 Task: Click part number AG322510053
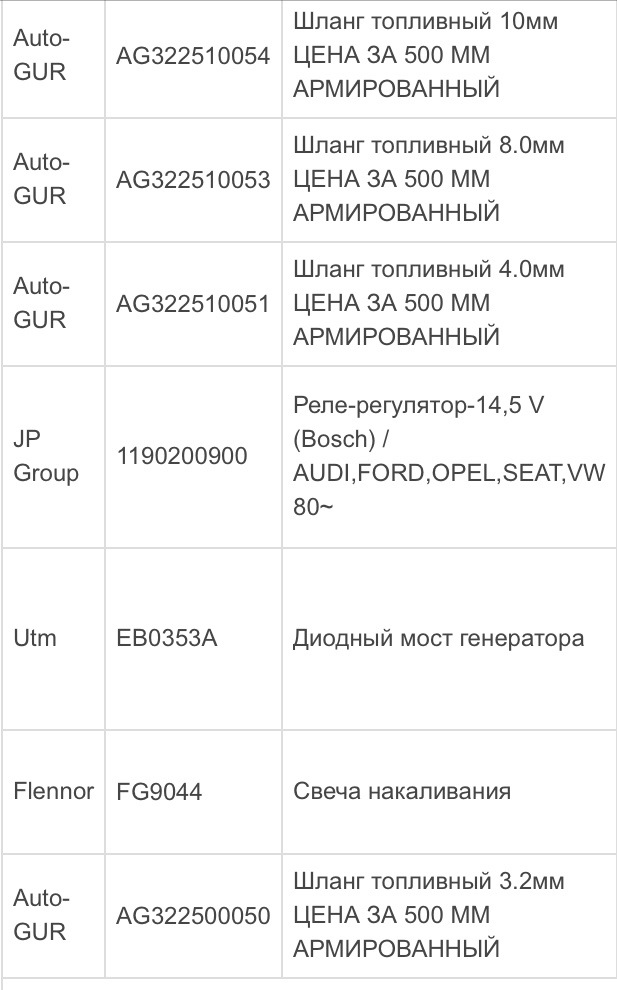click(x=193, y=180)
